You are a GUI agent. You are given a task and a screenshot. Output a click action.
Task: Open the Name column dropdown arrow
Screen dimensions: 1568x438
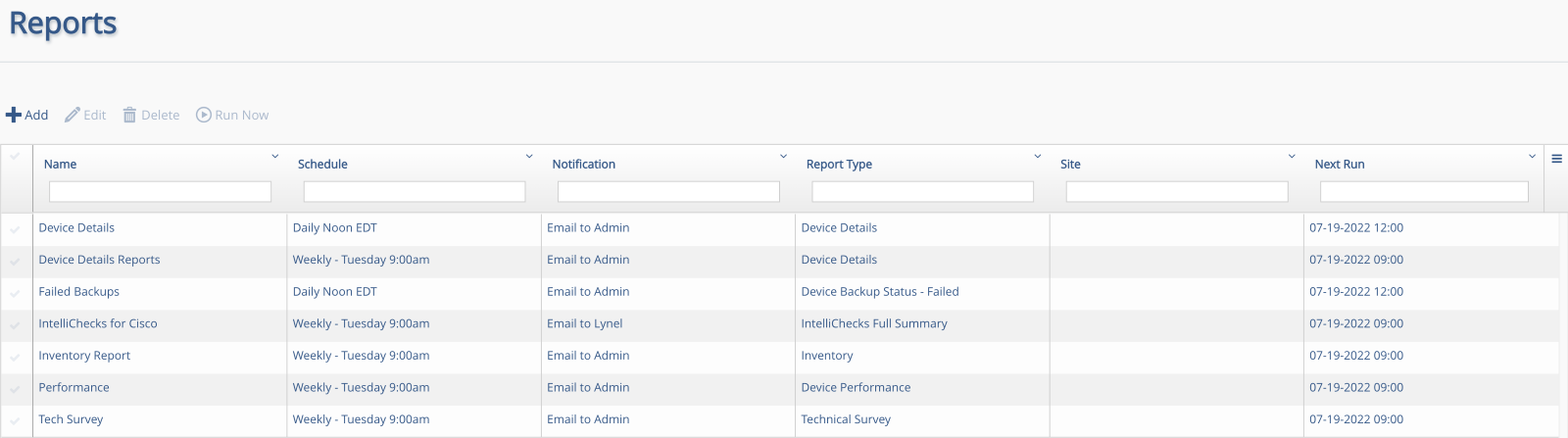tap(274, 157)
